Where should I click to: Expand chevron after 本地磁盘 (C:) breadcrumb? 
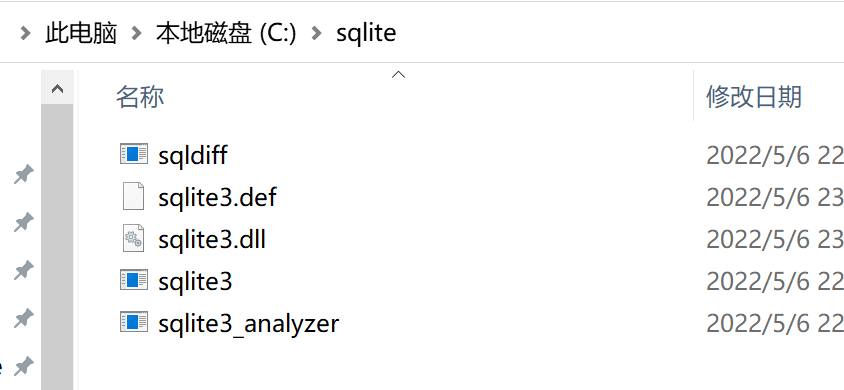coord(317,33)
